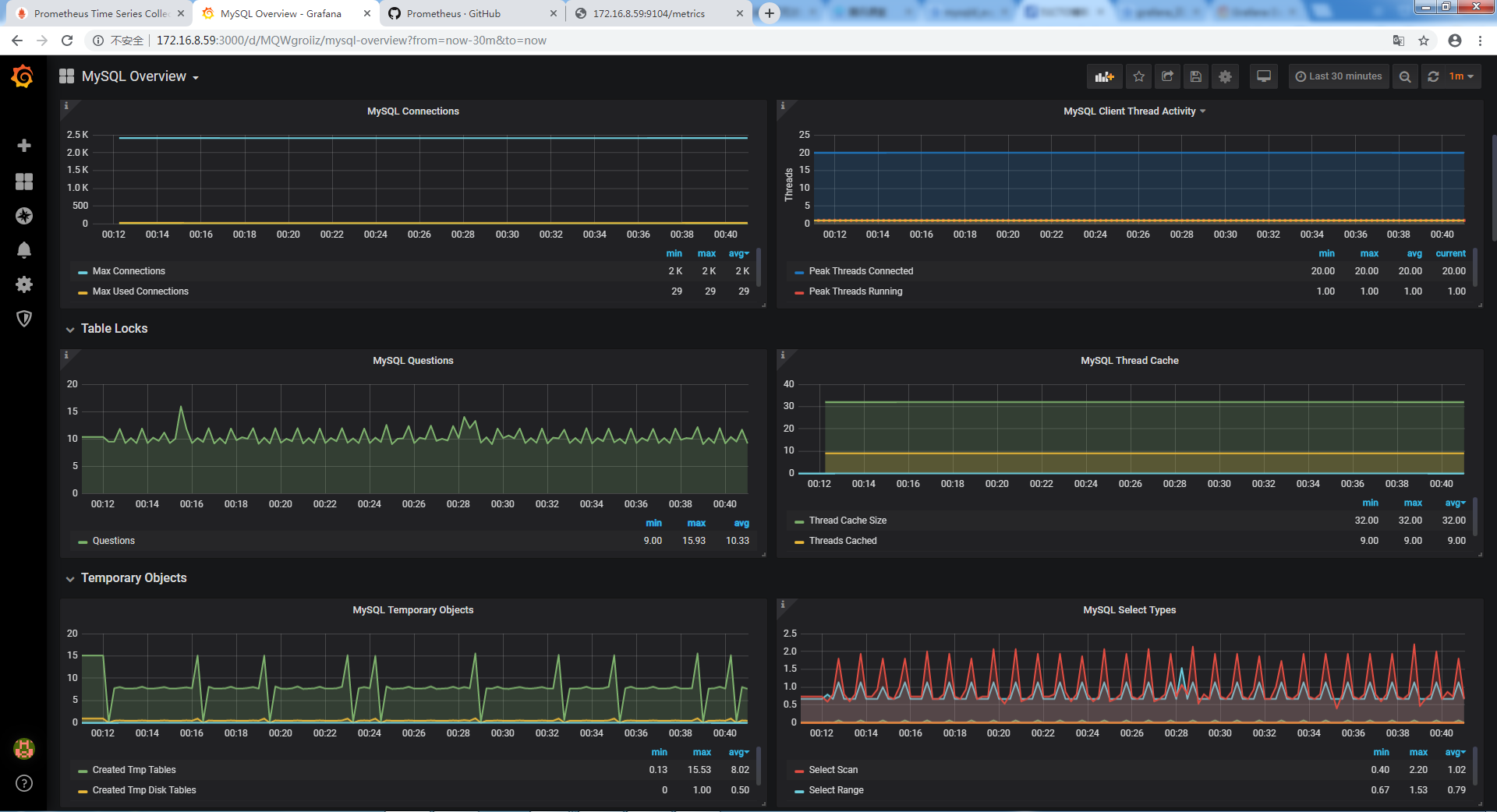
Task: Click the Add panel toolbar icon
Action: (1104, 76)
